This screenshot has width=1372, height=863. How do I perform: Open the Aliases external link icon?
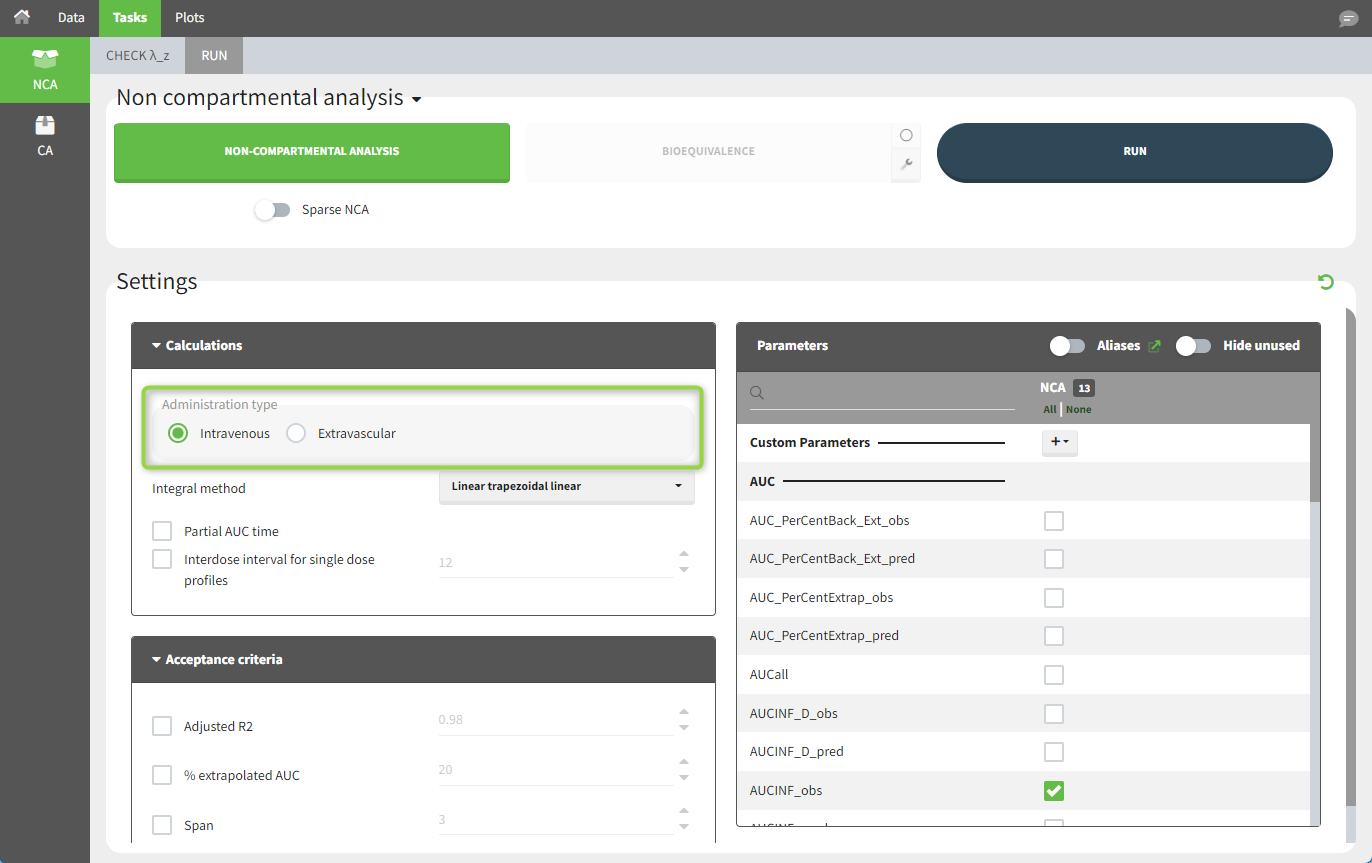(x=1154, y=346)
